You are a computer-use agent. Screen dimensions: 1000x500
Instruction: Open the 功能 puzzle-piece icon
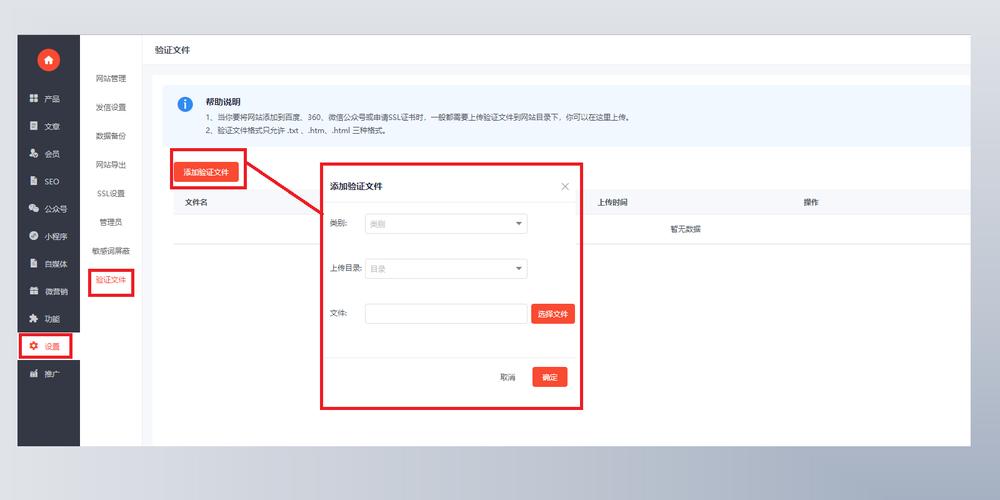34,318
